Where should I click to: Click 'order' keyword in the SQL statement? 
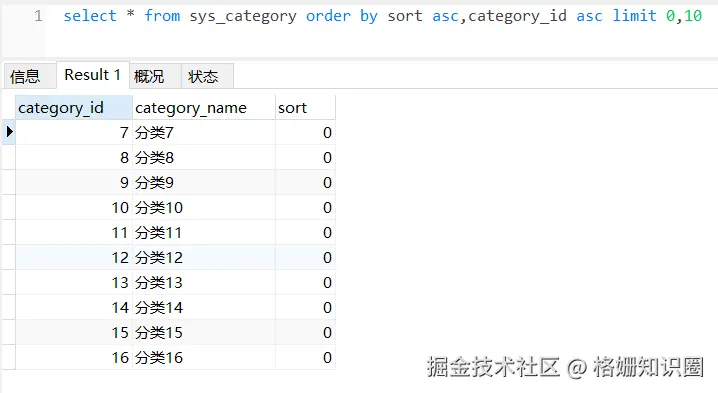(x=328, y=16)
